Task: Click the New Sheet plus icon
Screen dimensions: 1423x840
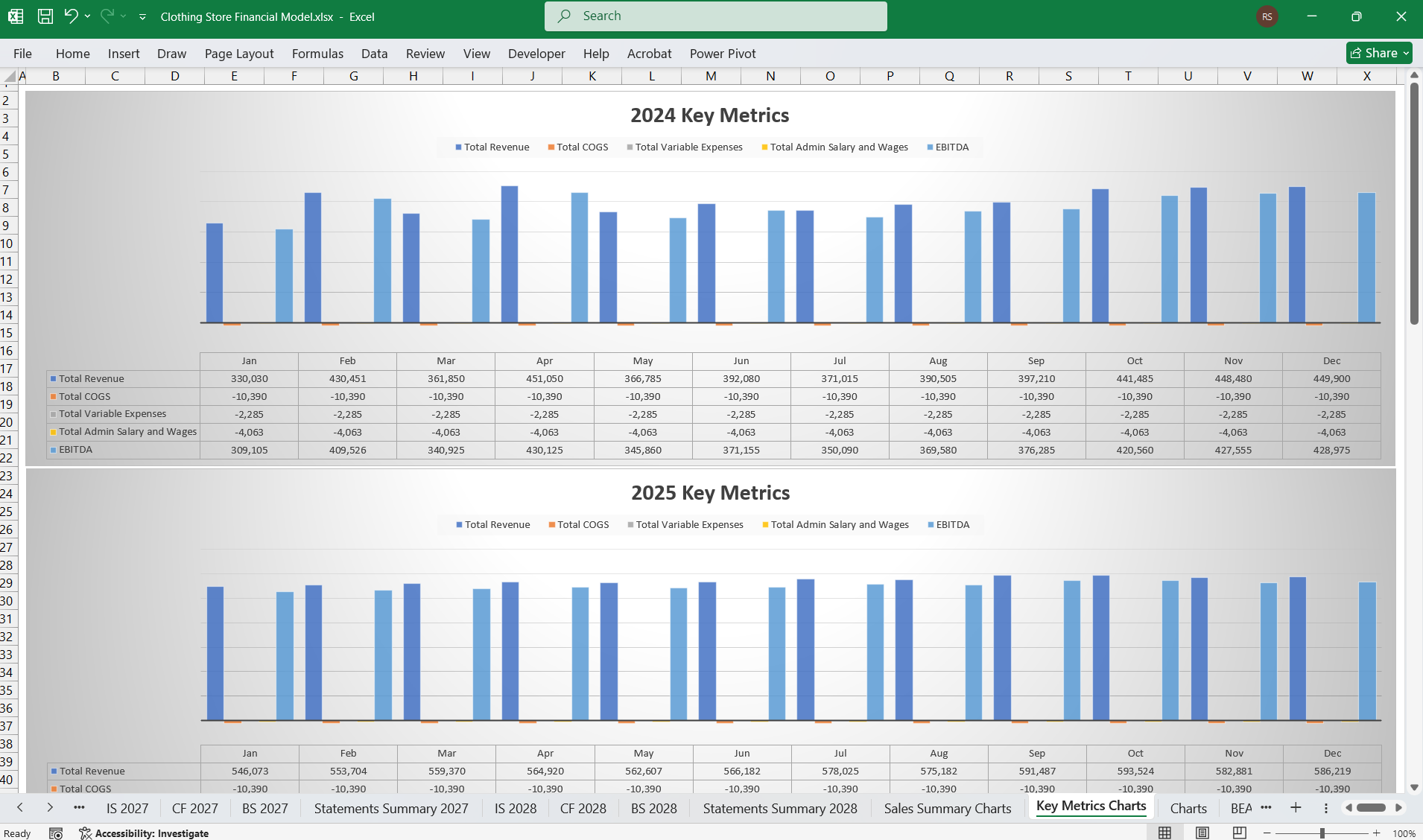Action: pyautogui.click(x=1296, y=808)
